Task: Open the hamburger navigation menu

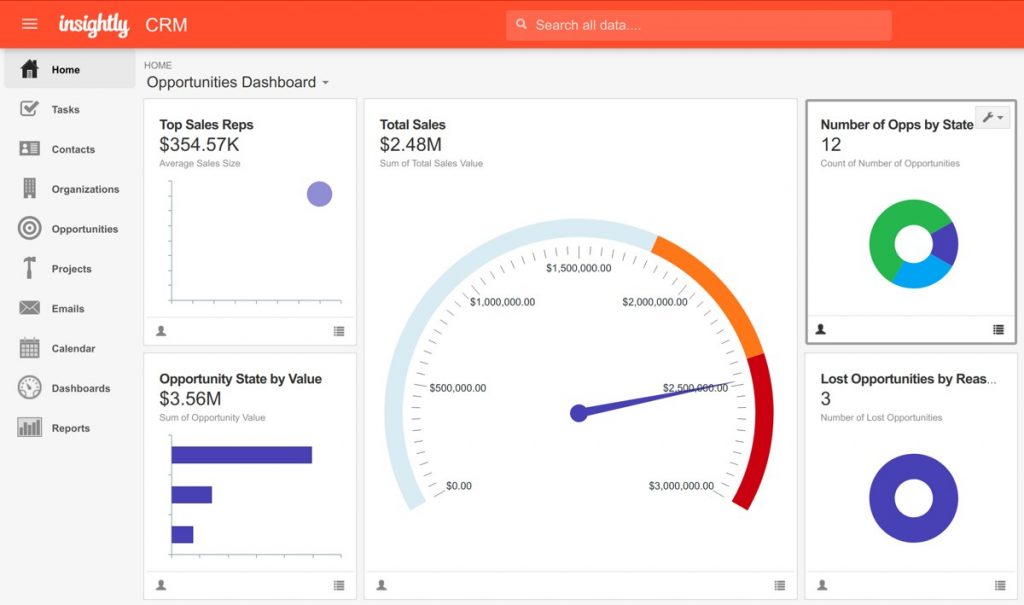Action: point(30,24)
